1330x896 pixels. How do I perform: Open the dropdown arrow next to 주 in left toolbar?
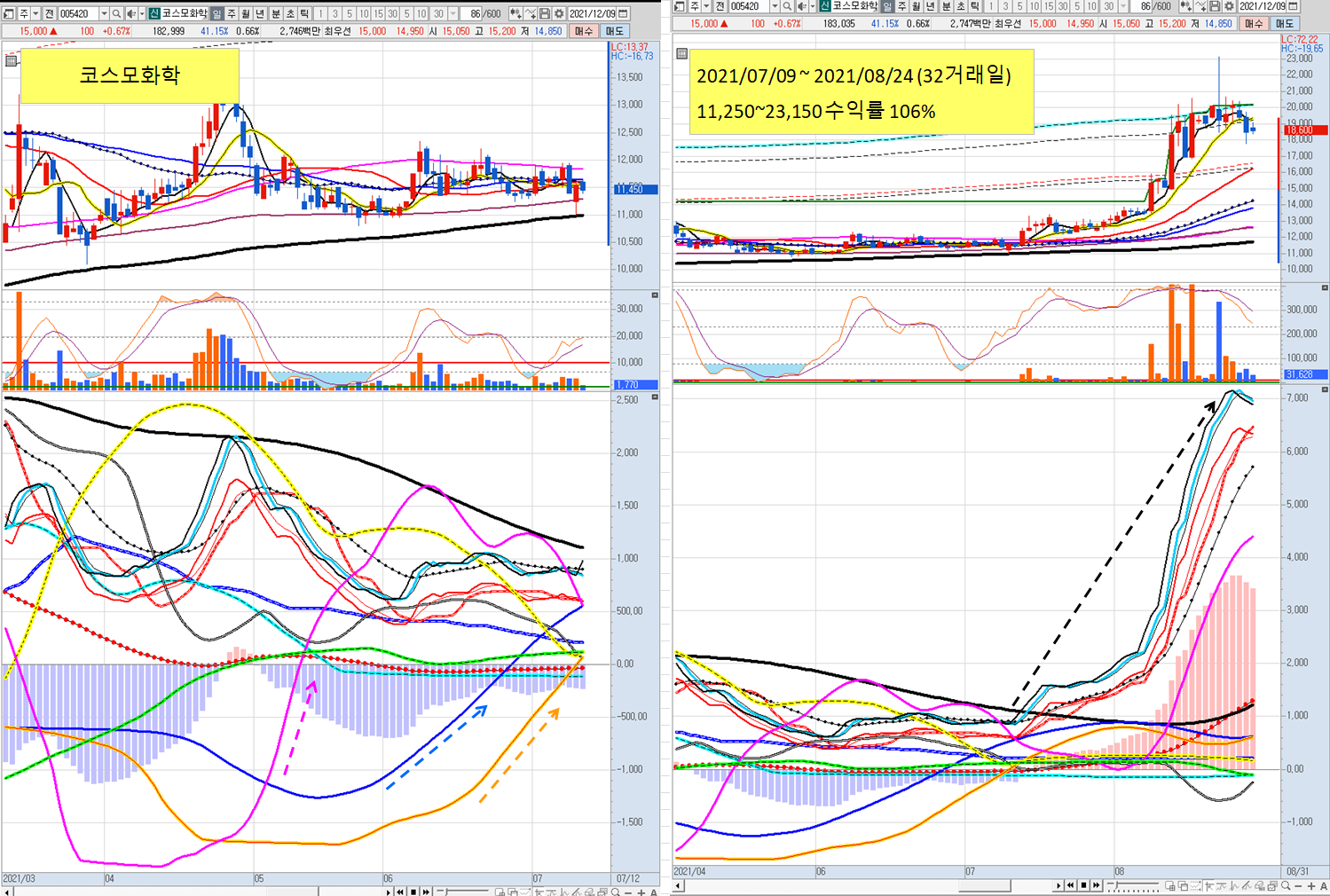tap(35, 14)
